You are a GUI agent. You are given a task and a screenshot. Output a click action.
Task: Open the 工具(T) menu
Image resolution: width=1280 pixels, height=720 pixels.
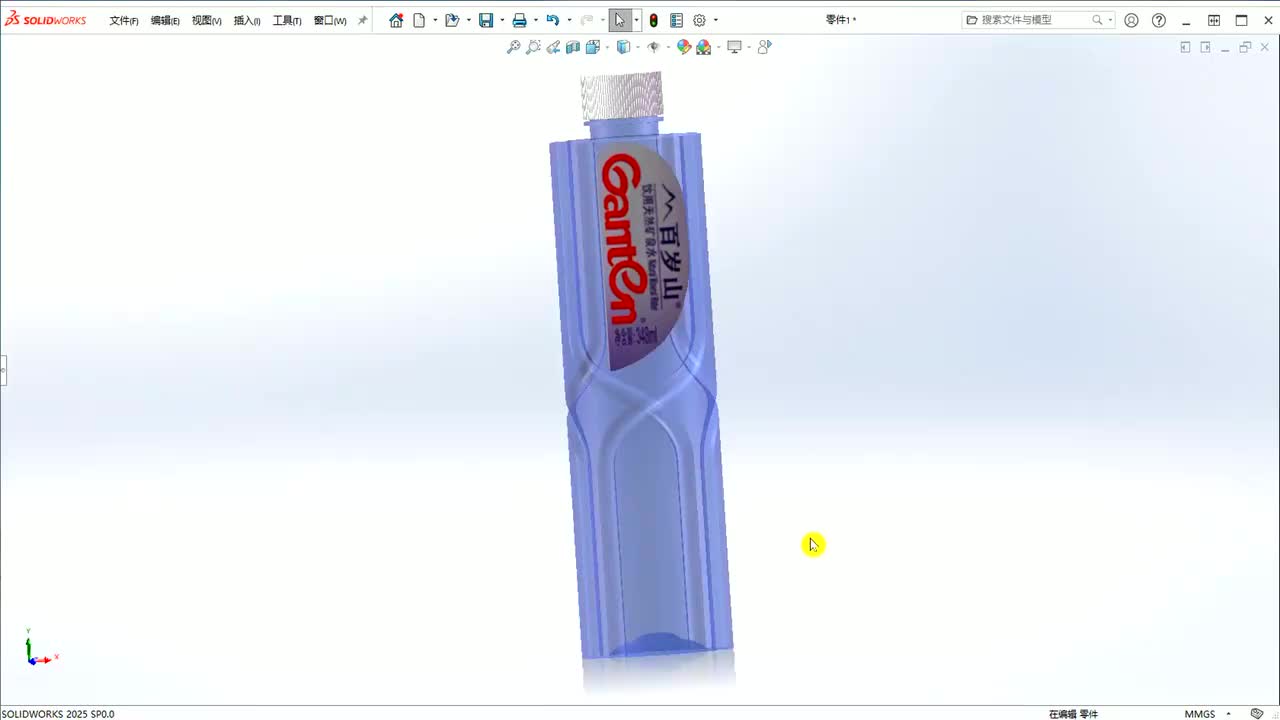pyautogui.click(x=287, y=20)
